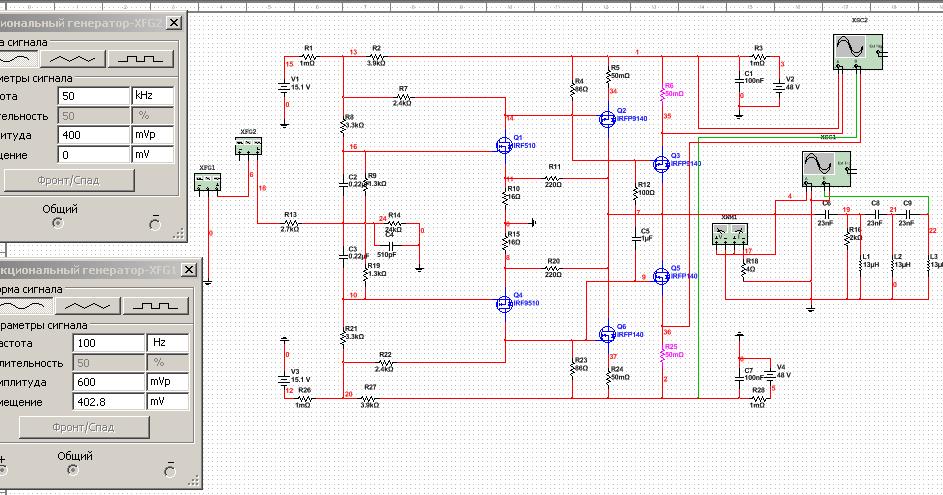
Task: Open Hz frequency unit box in XFG1
Action: pyautogui.click(x=168, y=343)
